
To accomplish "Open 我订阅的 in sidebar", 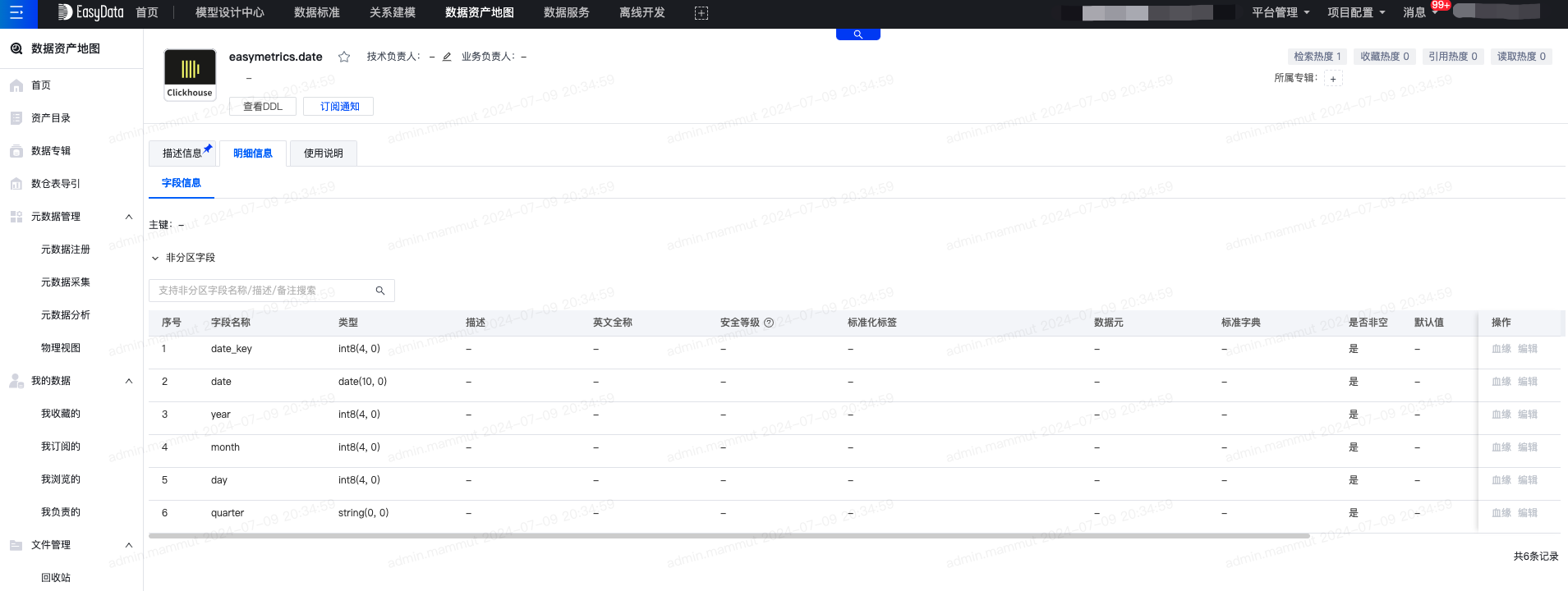I will pos(61,447).
